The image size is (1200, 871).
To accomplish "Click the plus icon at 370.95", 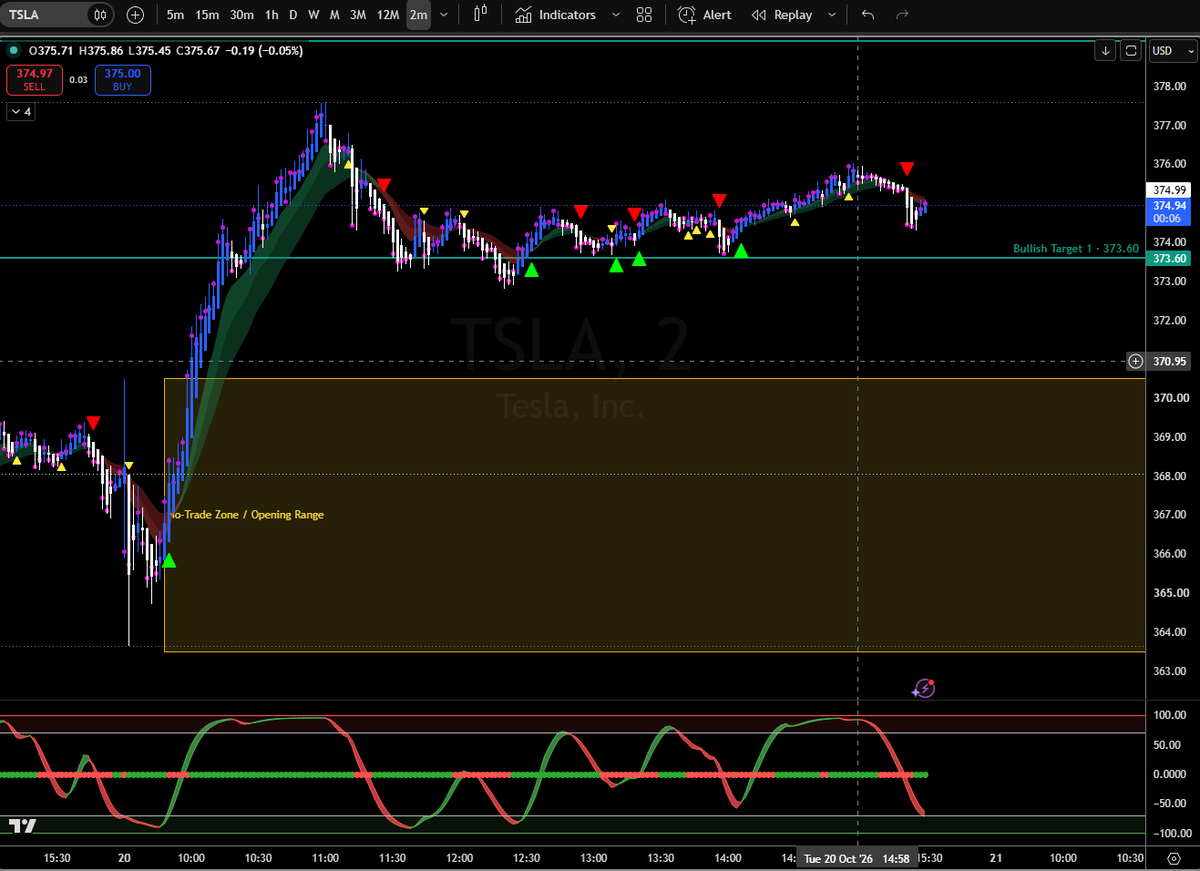I will tap(1135, 361).
